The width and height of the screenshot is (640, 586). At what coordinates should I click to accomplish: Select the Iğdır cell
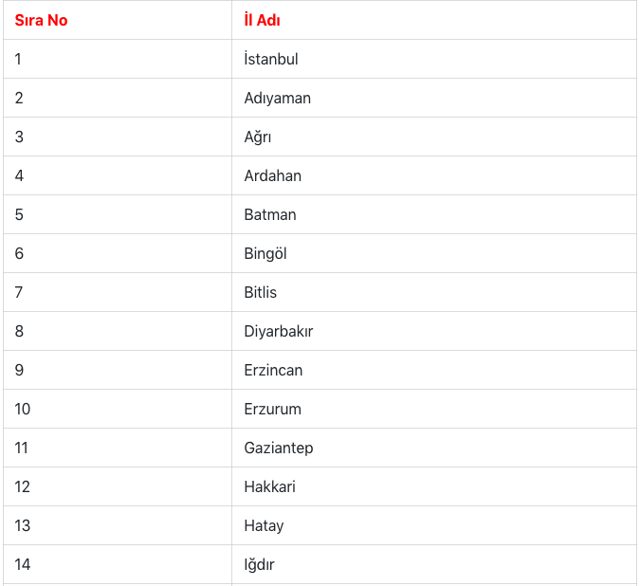tap(261, 565)
